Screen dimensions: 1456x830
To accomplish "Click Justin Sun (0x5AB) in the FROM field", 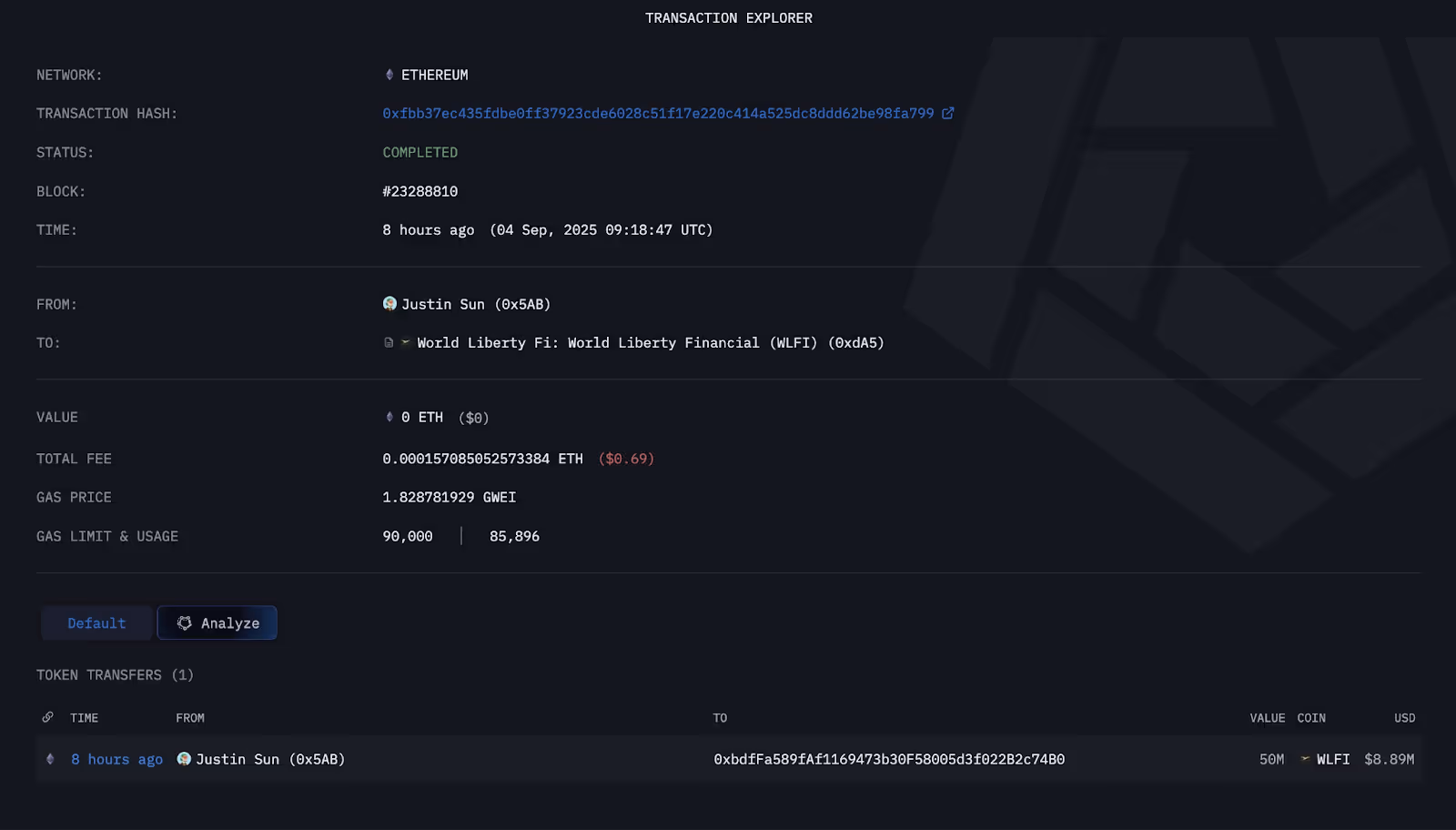I will pyautogui.click(x=477, y=303).
